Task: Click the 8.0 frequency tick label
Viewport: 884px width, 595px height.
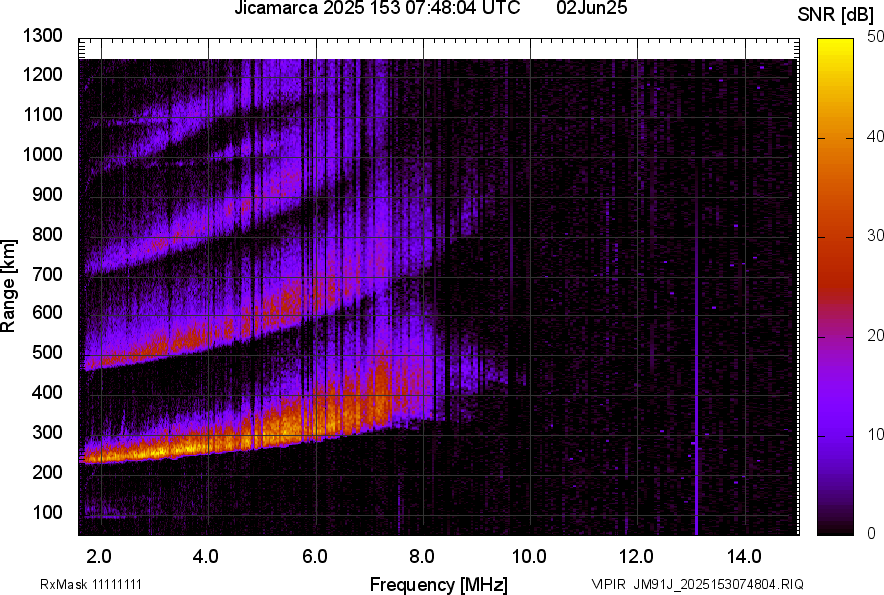Action: (x=422, y=557)
